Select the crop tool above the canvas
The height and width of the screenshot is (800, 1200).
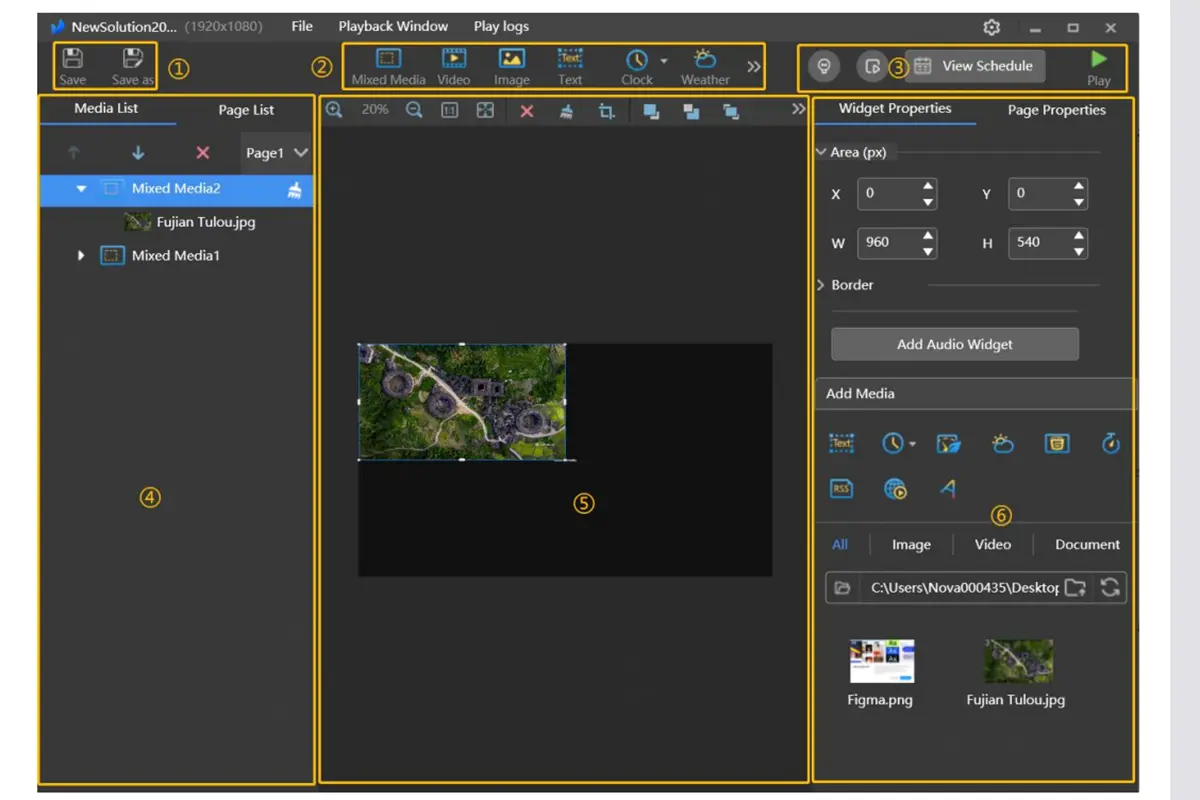(606, 111)
